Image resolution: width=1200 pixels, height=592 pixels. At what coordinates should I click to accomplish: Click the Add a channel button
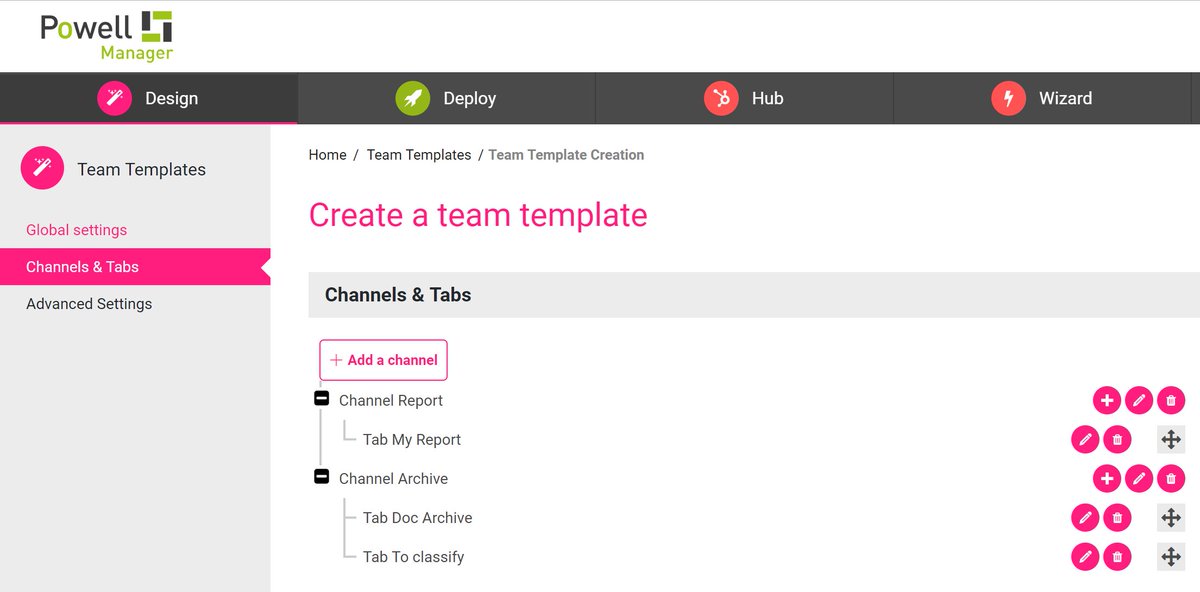coord(383,360)
